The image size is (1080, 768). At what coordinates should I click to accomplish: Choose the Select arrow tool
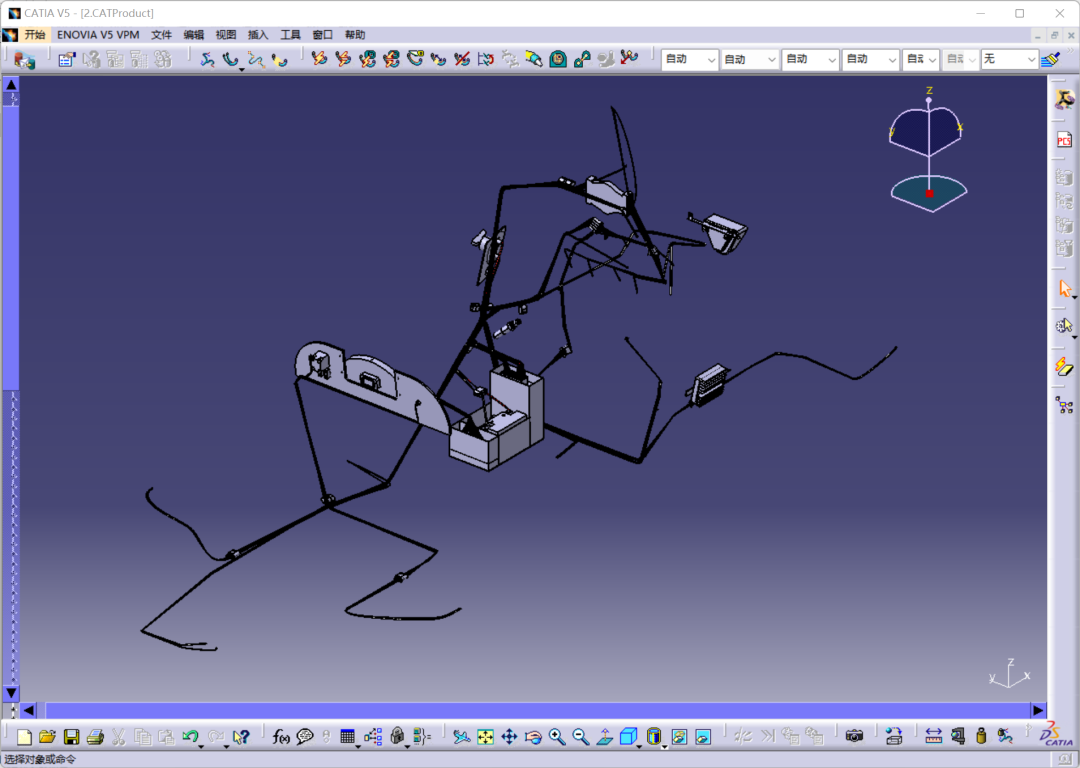point(1065,289)
